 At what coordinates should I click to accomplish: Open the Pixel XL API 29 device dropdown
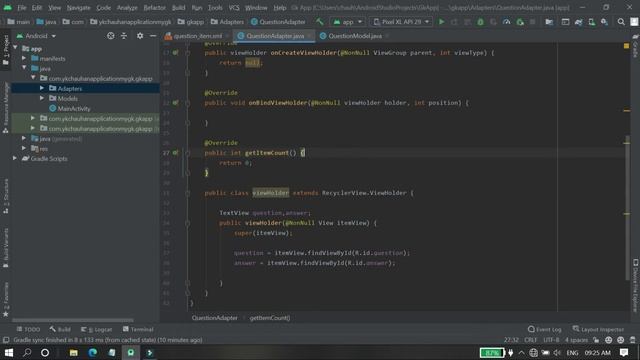(401, 22)
